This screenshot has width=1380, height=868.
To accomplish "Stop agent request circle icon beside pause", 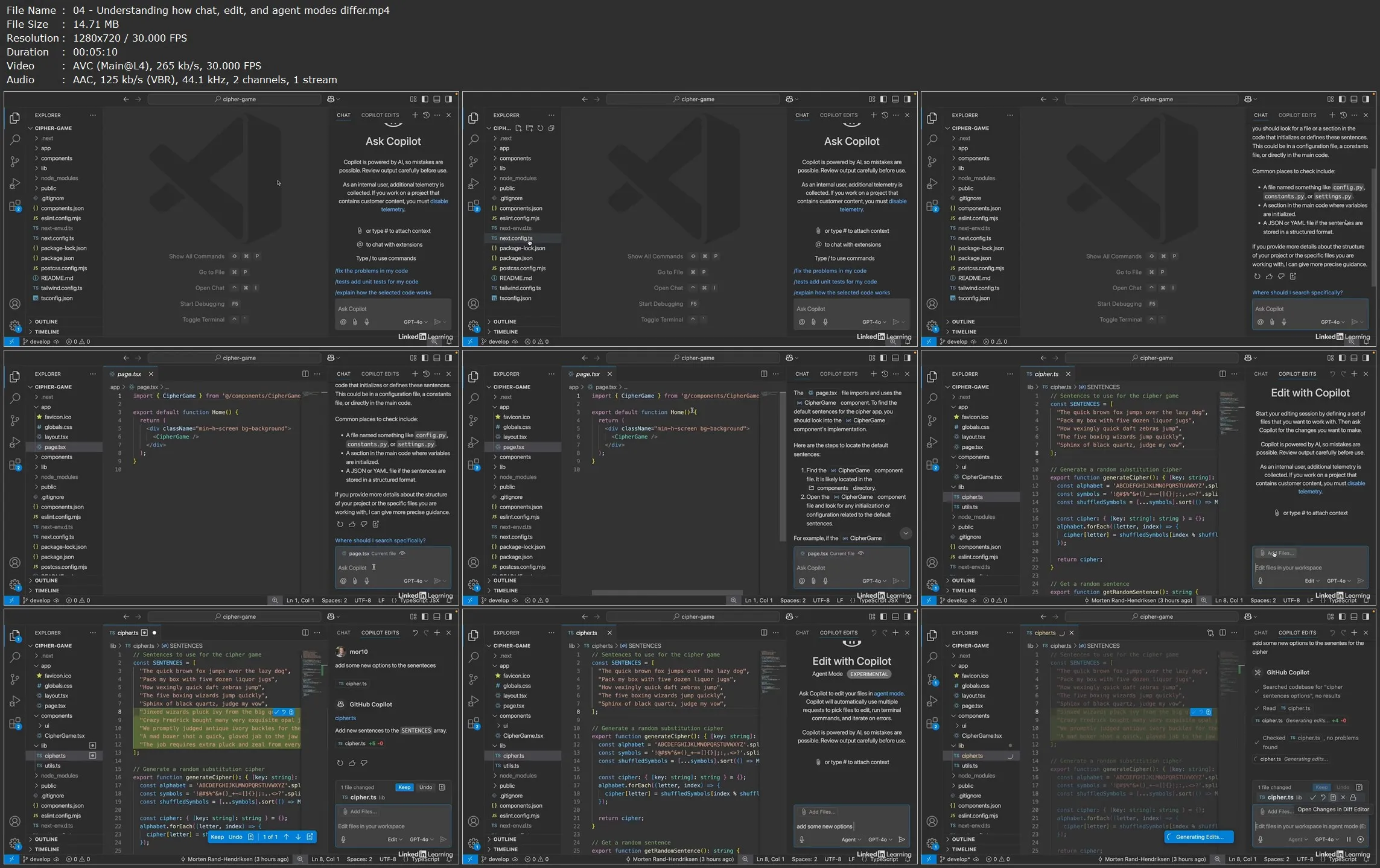I will pyautogui.click(x=1360, y=839).
